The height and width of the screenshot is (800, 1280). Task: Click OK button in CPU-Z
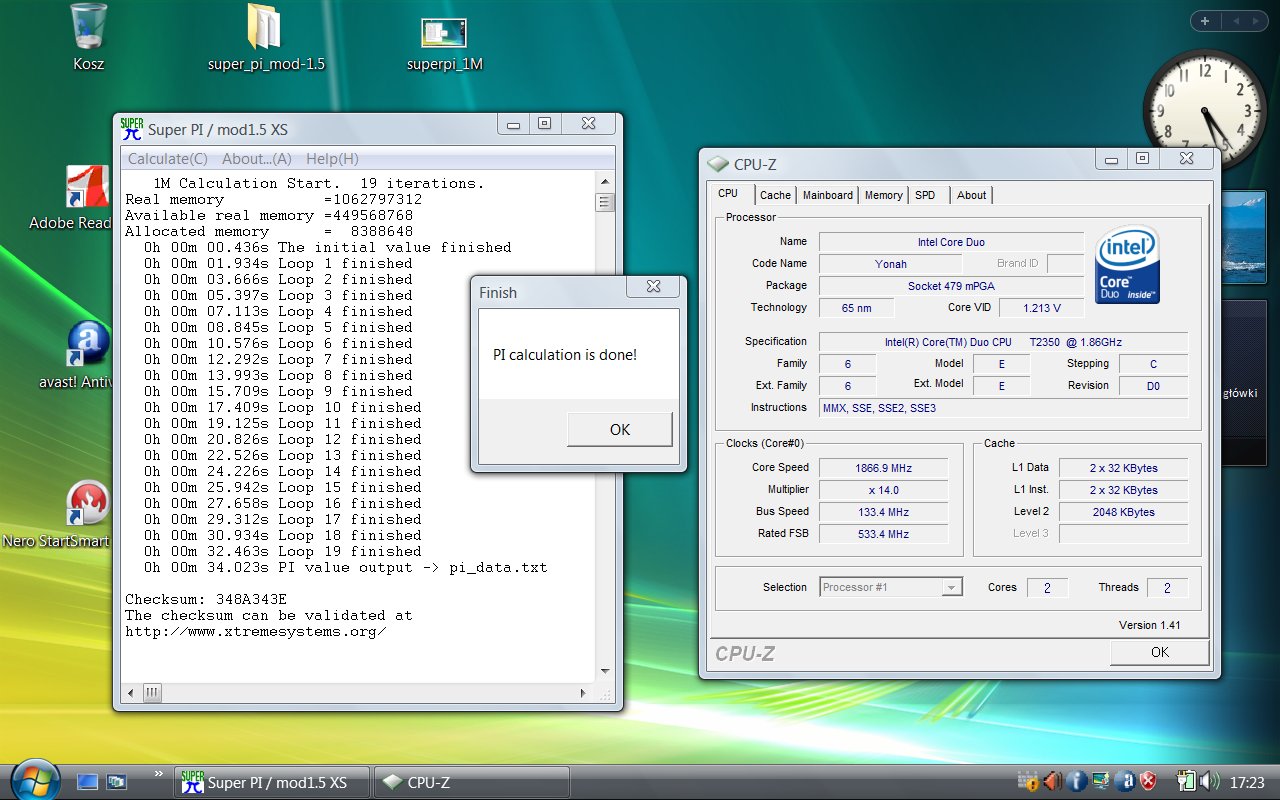(x=1159, y=652)
